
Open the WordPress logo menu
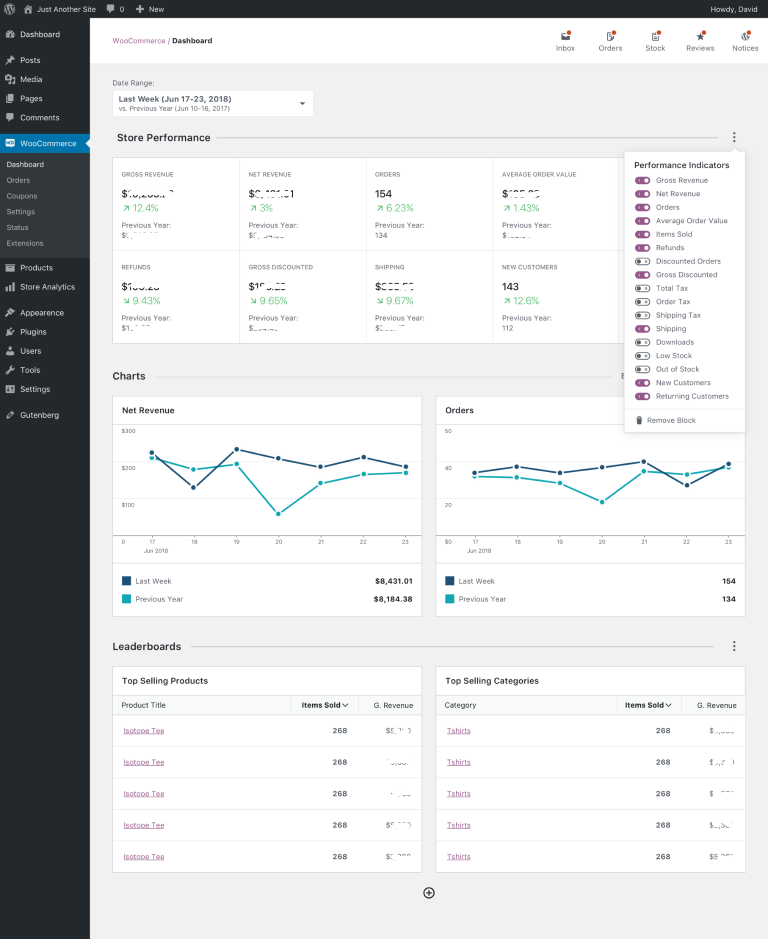[10, 9]
